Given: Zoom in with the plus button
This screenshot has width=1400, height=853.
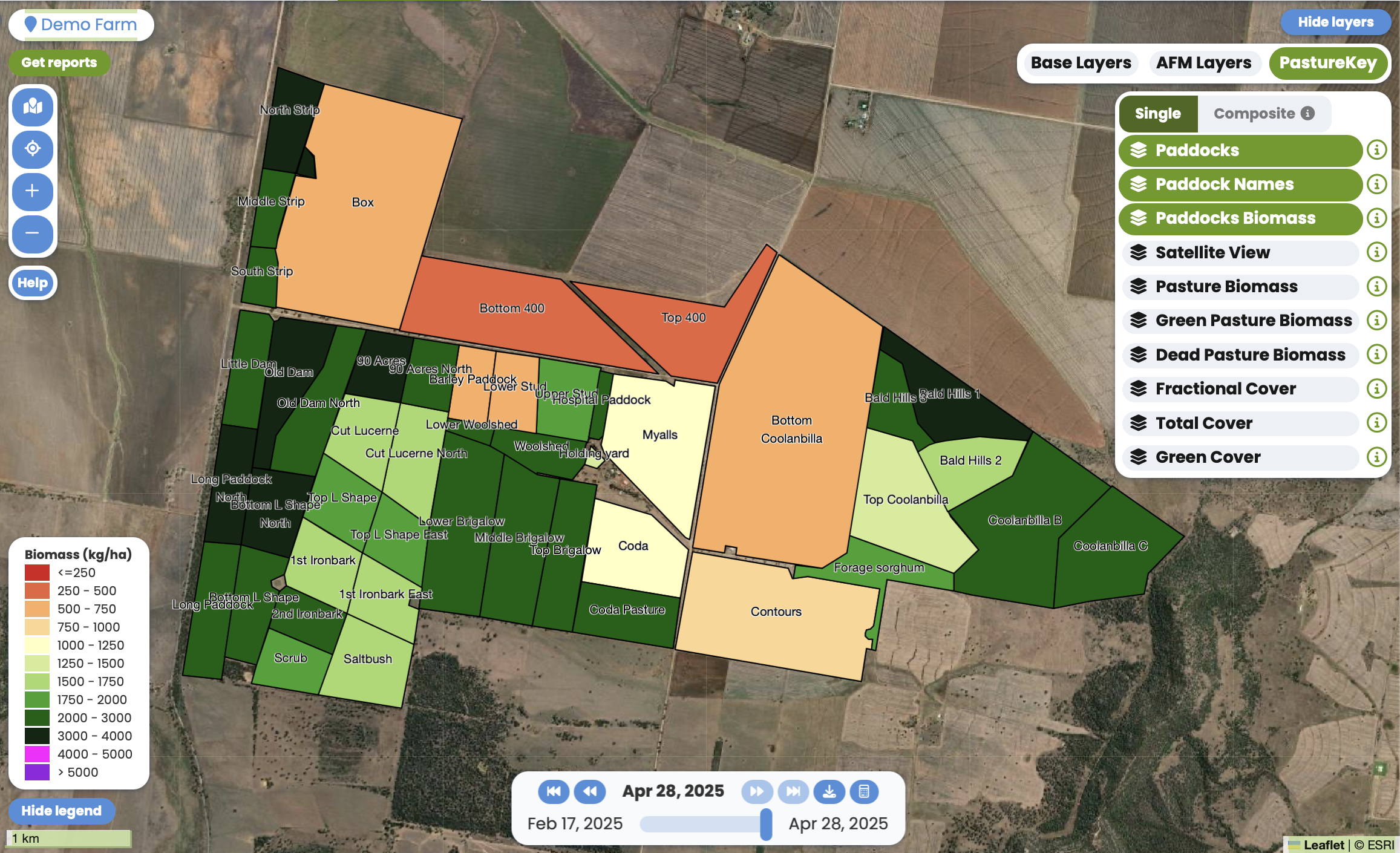Looking at the screenshot, I should point(33,191).
